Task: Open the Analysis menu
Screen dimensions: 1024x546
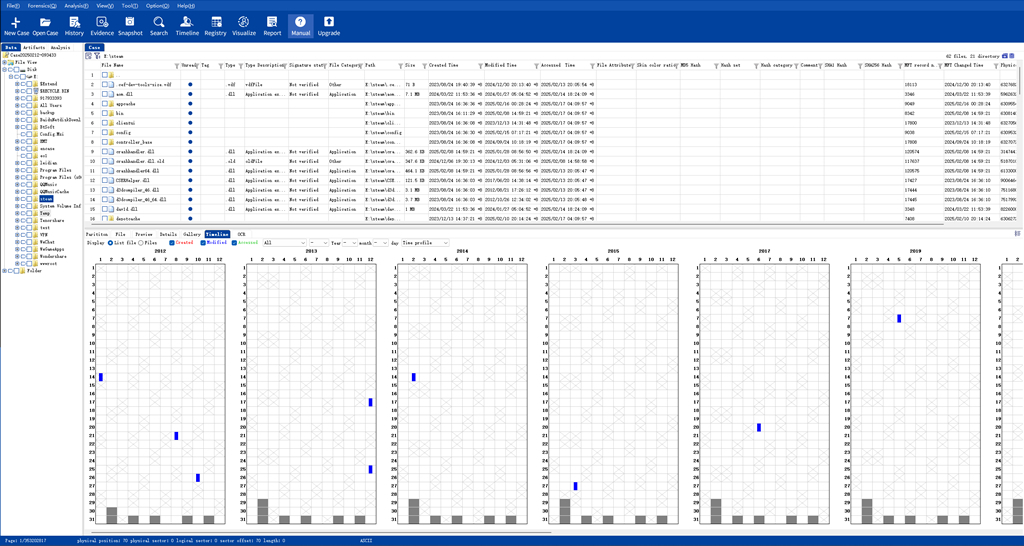Action: (76, 5)
